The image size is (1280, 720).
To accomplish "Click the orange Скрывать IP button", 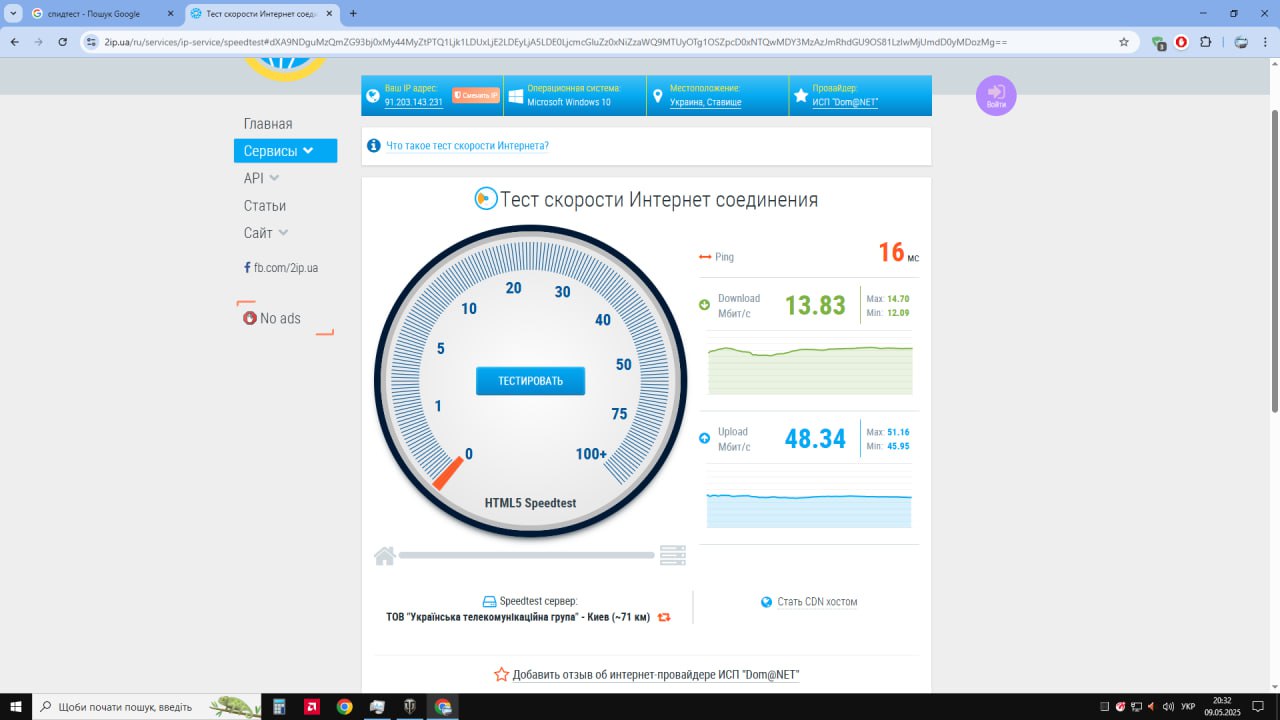I will 476,96.
